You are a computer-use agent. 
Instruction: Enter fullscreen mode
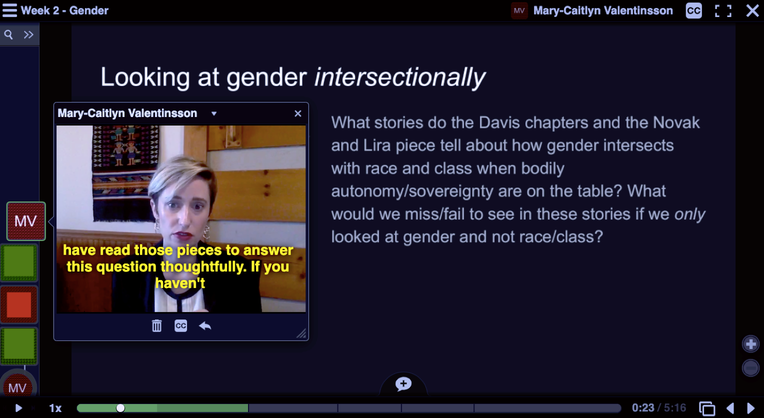(x=723, y=11)
